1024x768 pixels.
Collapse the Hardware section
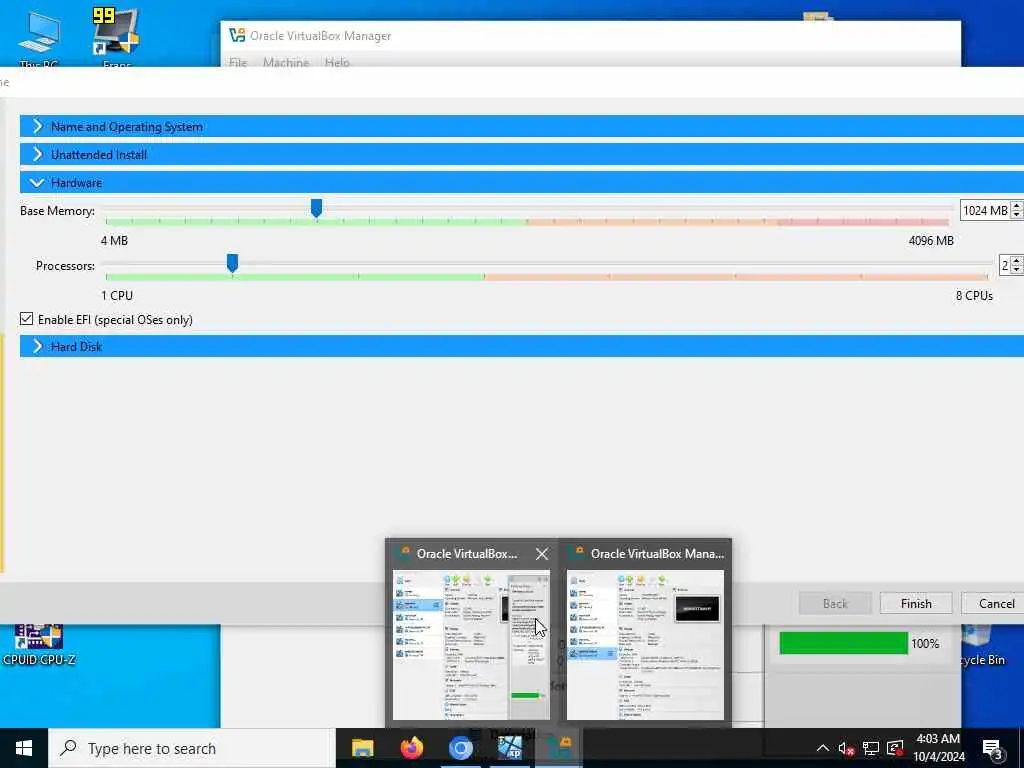(521, 183)
